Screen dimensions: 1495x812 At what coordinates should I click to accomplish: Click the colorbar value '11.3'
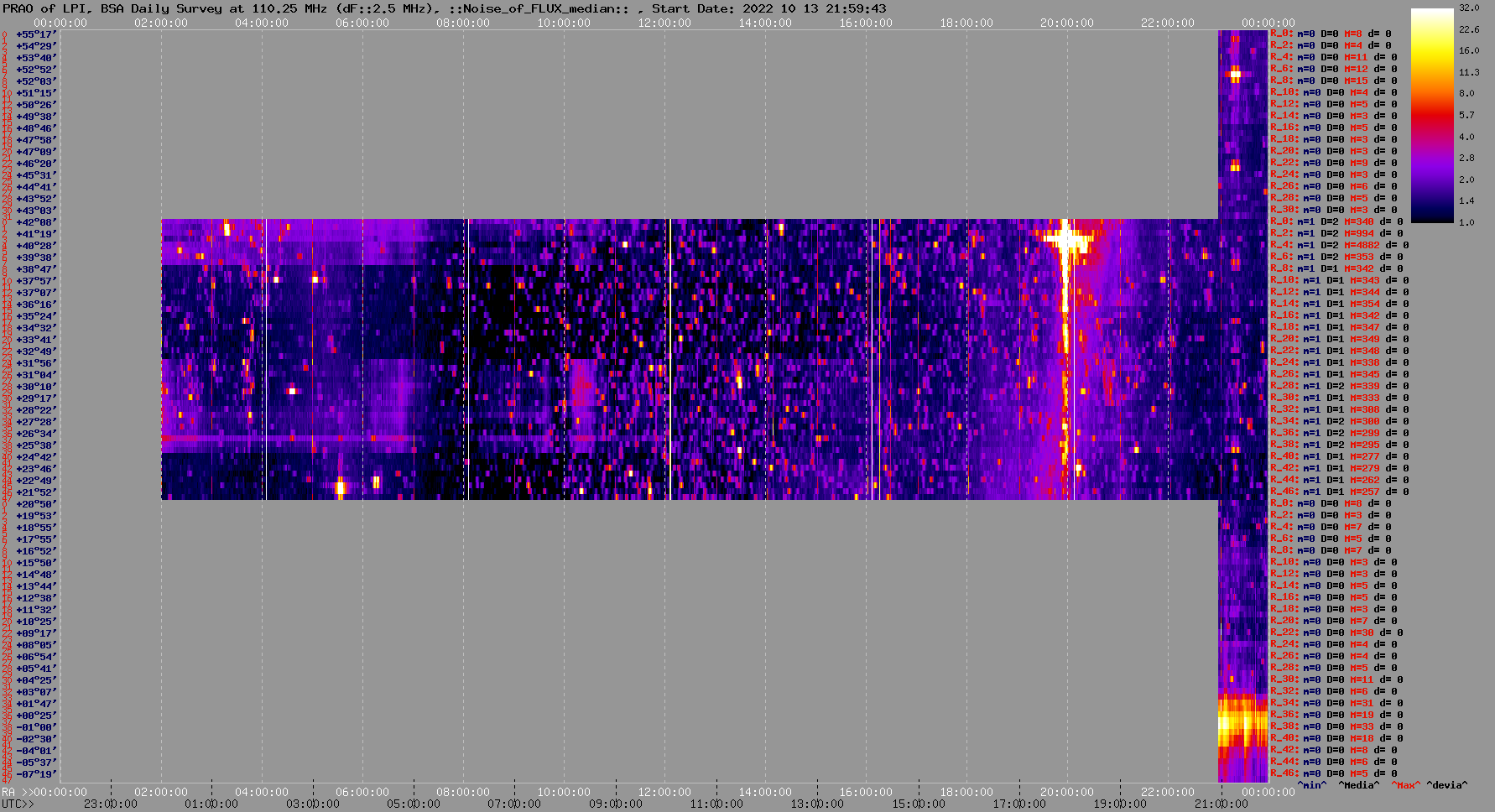pyautogui.click(x=1469, y=72)
